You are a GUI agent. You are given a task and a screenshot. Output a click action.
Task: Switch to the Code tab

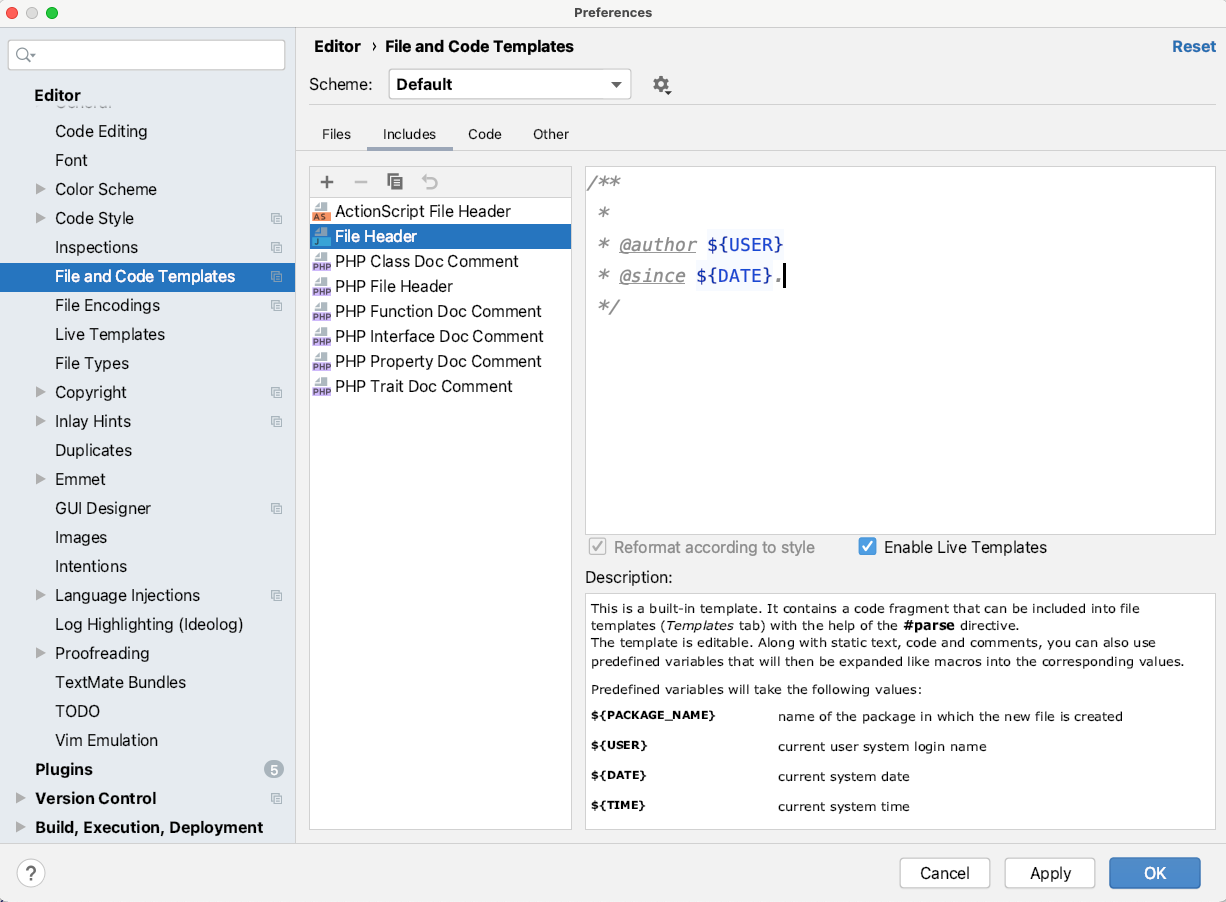point(484,134)
